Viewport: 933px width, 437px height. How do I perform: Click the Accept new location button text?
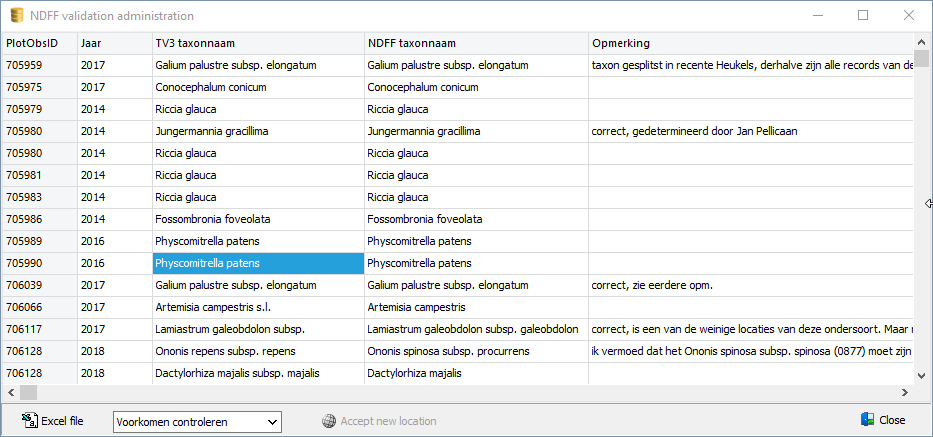point(388,421)
